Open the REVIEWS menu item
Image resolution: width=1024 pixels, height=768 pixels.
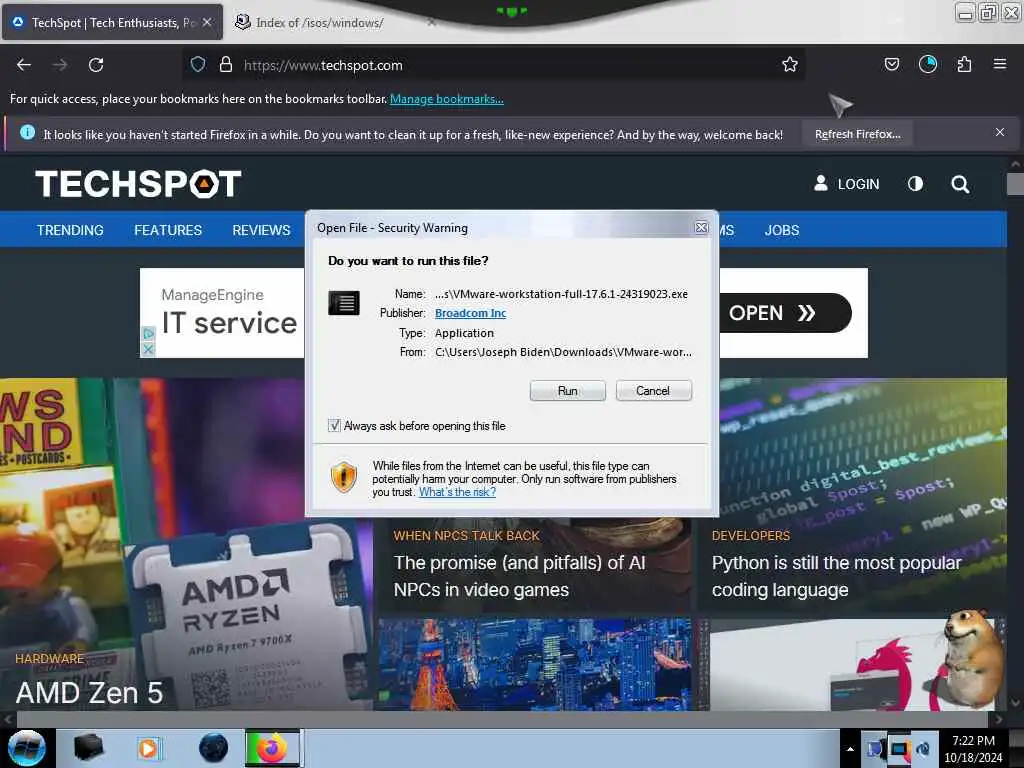[x=261, y=230]
